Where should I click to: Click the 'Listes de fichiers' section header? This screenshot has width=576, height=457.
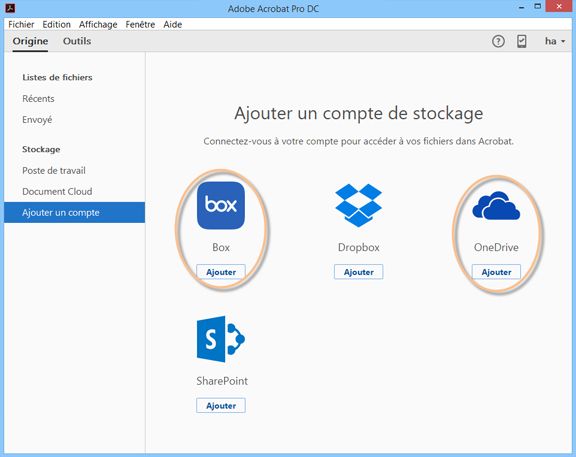point(57,78)
